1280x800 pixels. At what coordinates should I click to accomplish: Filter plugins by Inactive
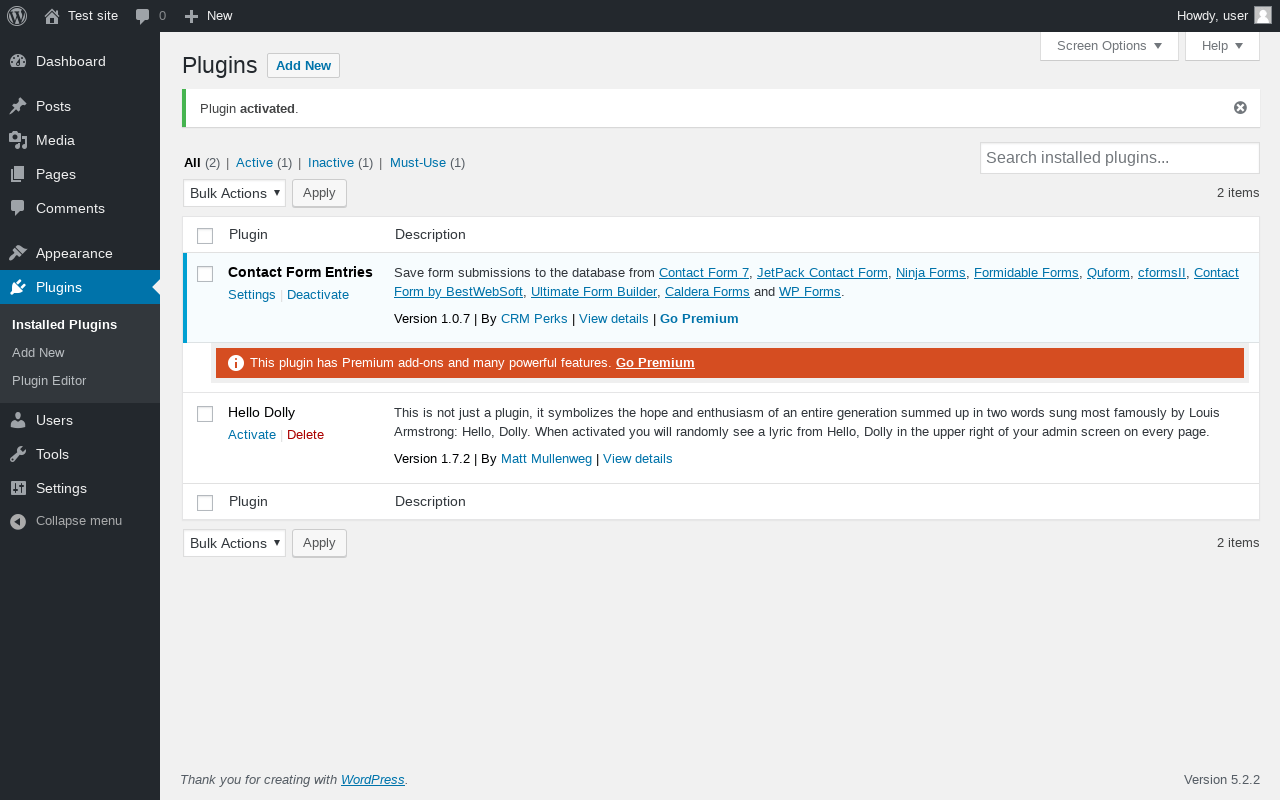pos(331,163)
